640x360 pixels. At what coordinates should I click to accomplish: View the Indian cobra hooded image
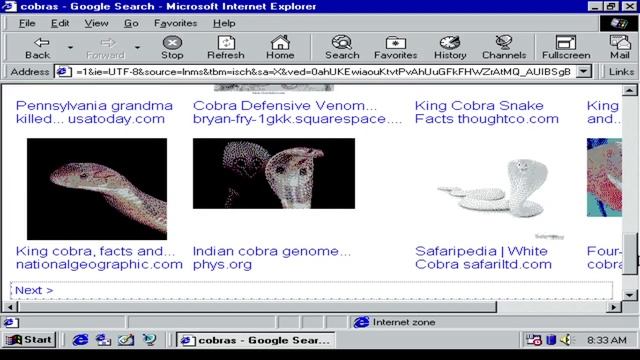274,173
